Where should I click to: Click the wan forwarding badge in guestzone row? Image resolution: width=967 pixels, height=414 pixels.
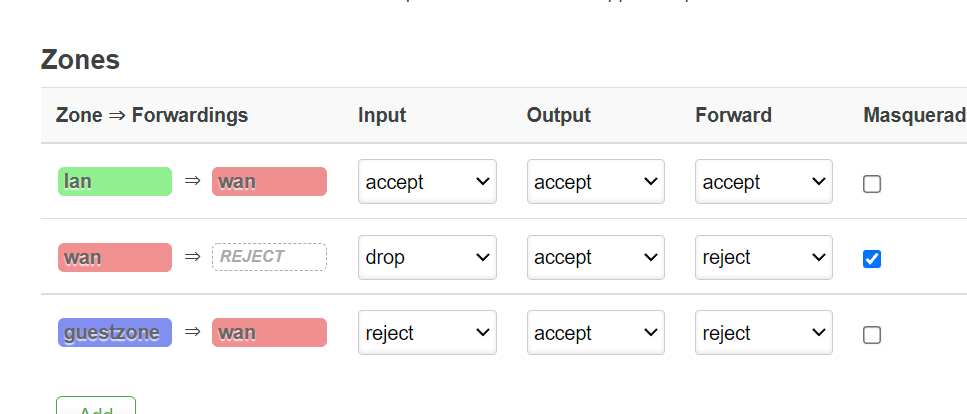tap(269, 333)
